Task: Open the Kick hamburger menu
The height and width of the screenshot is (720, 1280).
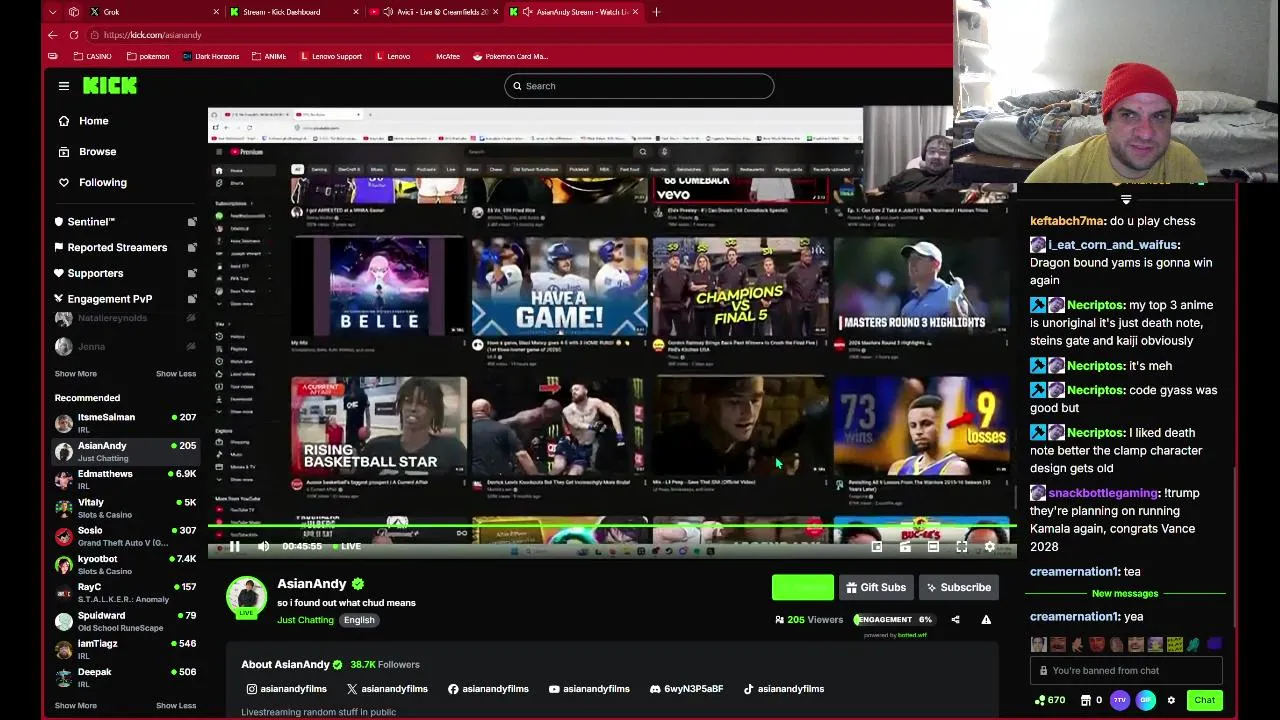Action: pos(64,86)
